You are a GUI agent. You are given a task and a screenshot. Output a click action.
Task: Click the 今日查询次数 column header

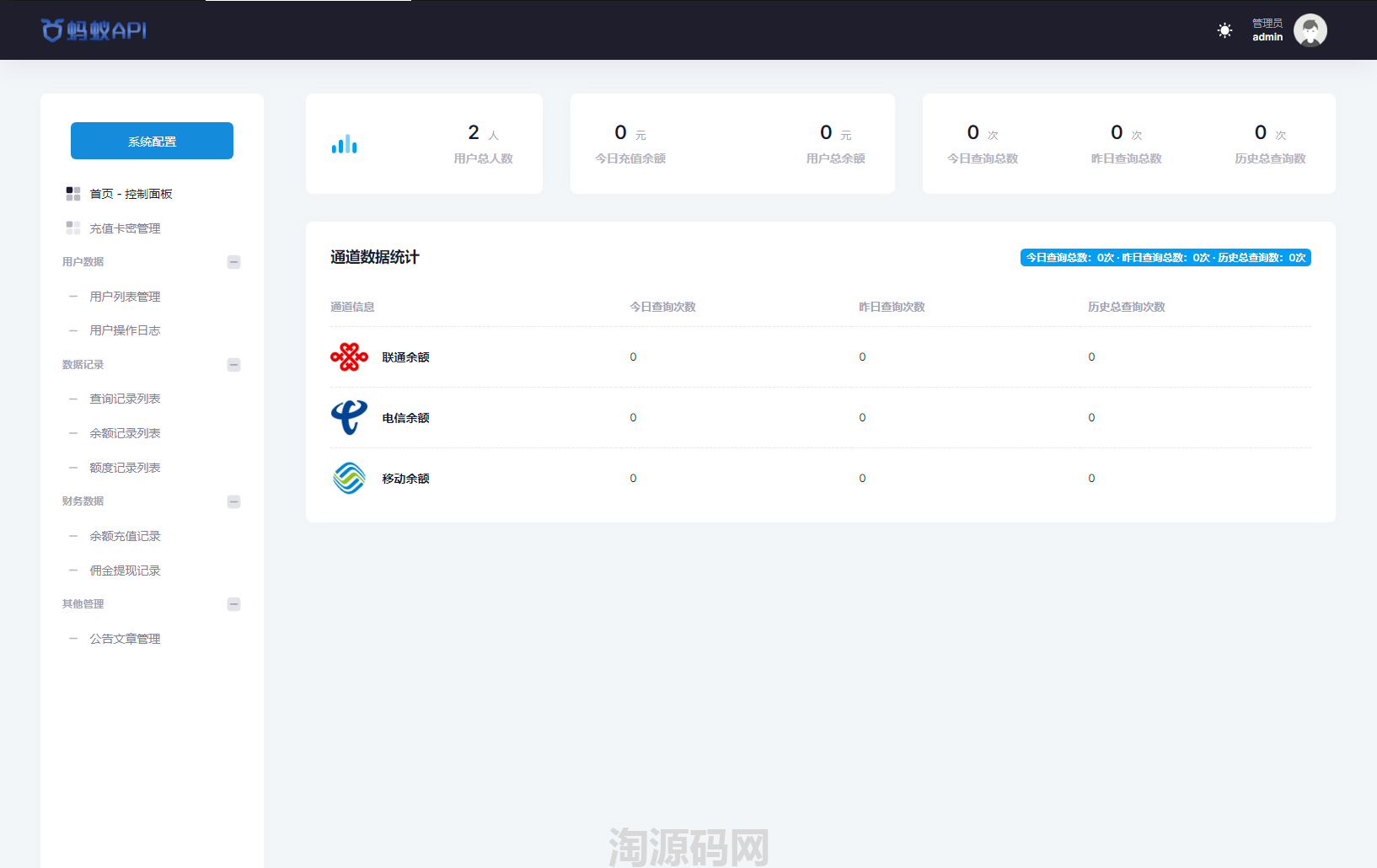tap(662, 307)
